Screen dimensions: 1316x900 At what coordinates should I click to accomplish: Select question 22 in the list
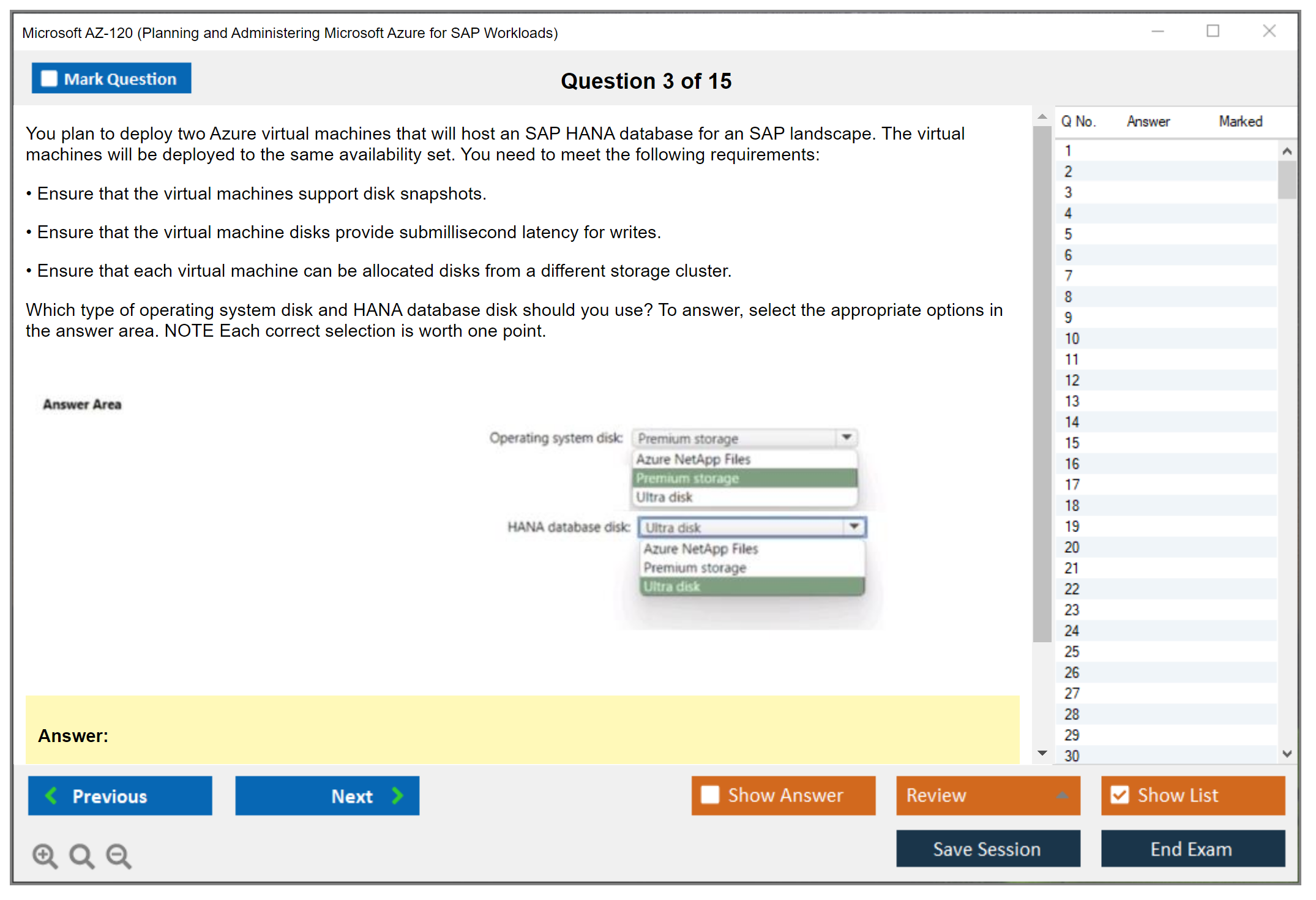pos(1072,589)
